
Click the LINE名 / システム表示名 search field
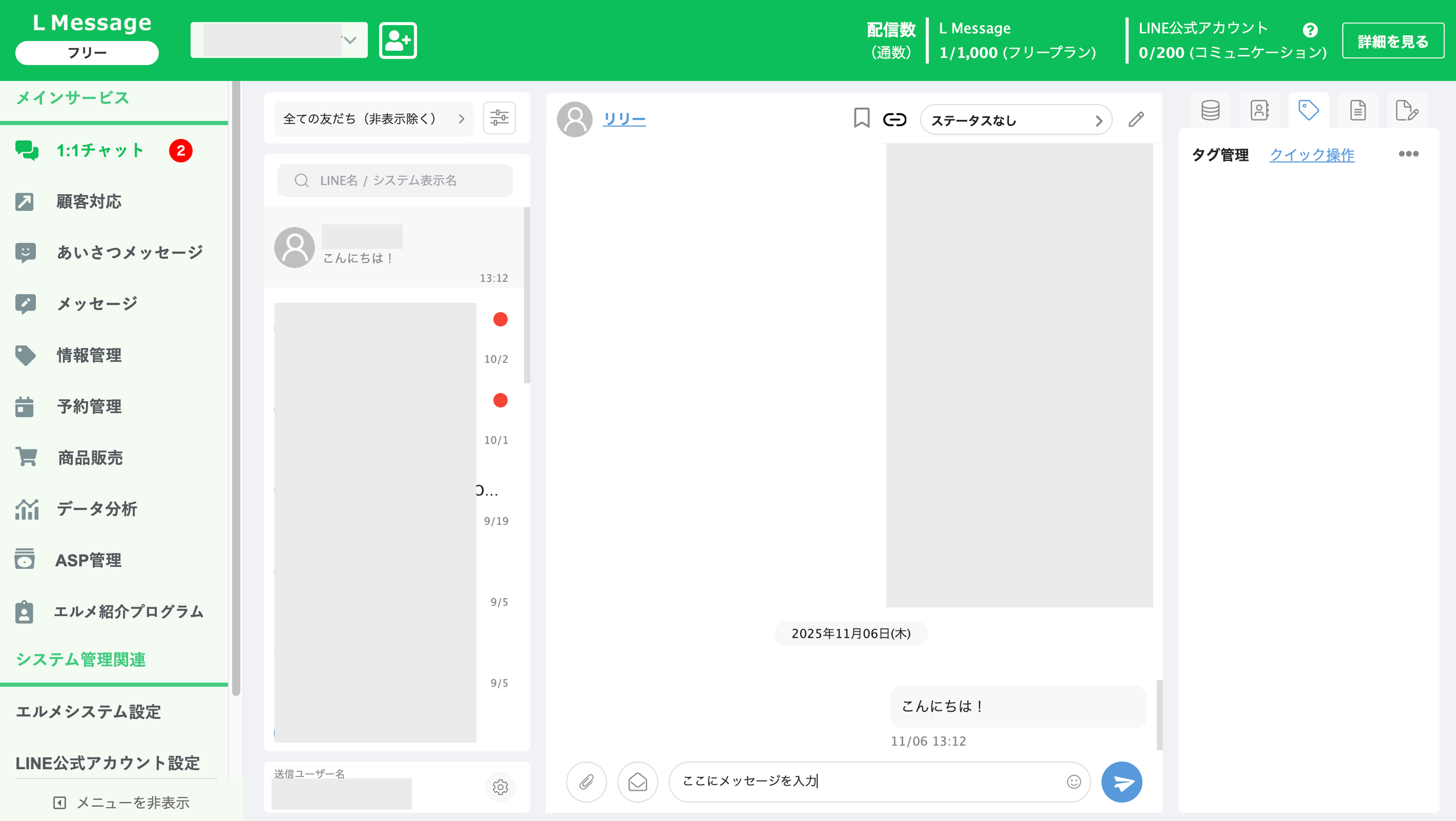tap(394, 180)
